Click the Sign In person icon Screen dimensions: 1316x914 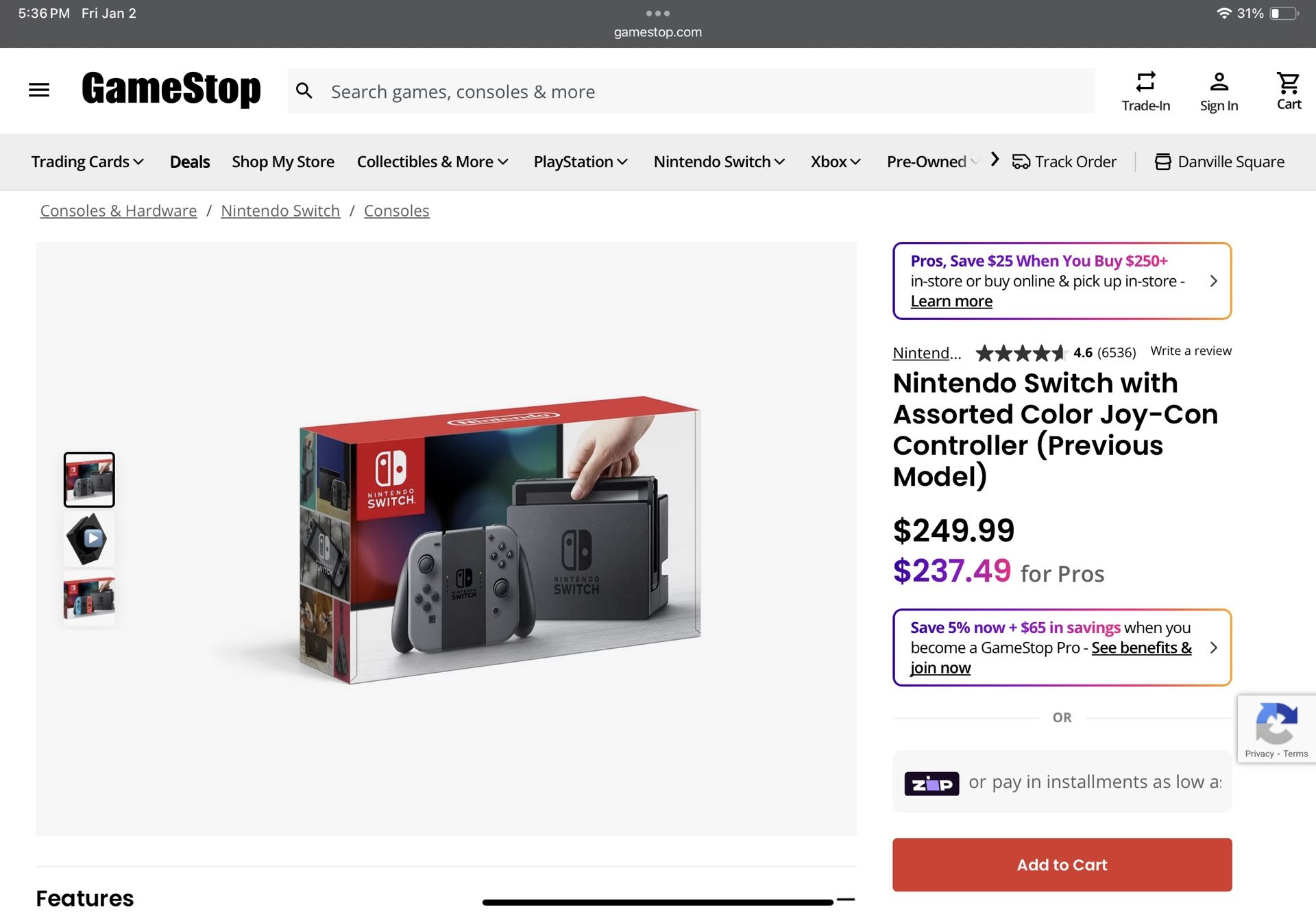(x=1219, y=82)
